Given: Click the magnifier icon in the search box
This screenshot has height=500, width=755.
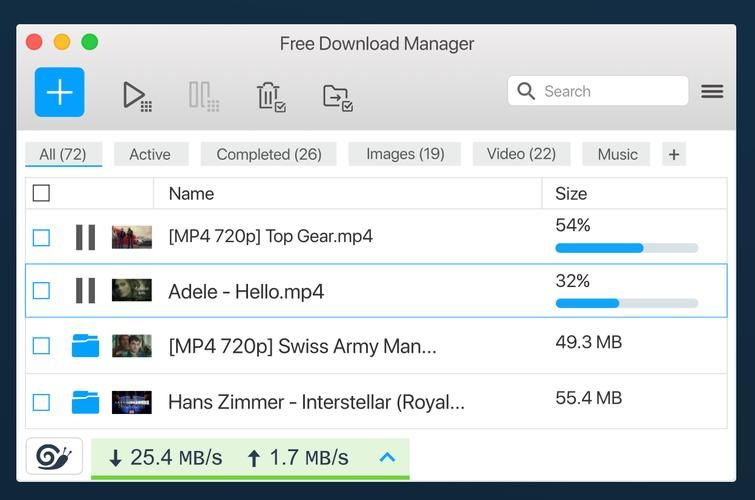Looking at the screenshot, I should [x=526, y=91].
